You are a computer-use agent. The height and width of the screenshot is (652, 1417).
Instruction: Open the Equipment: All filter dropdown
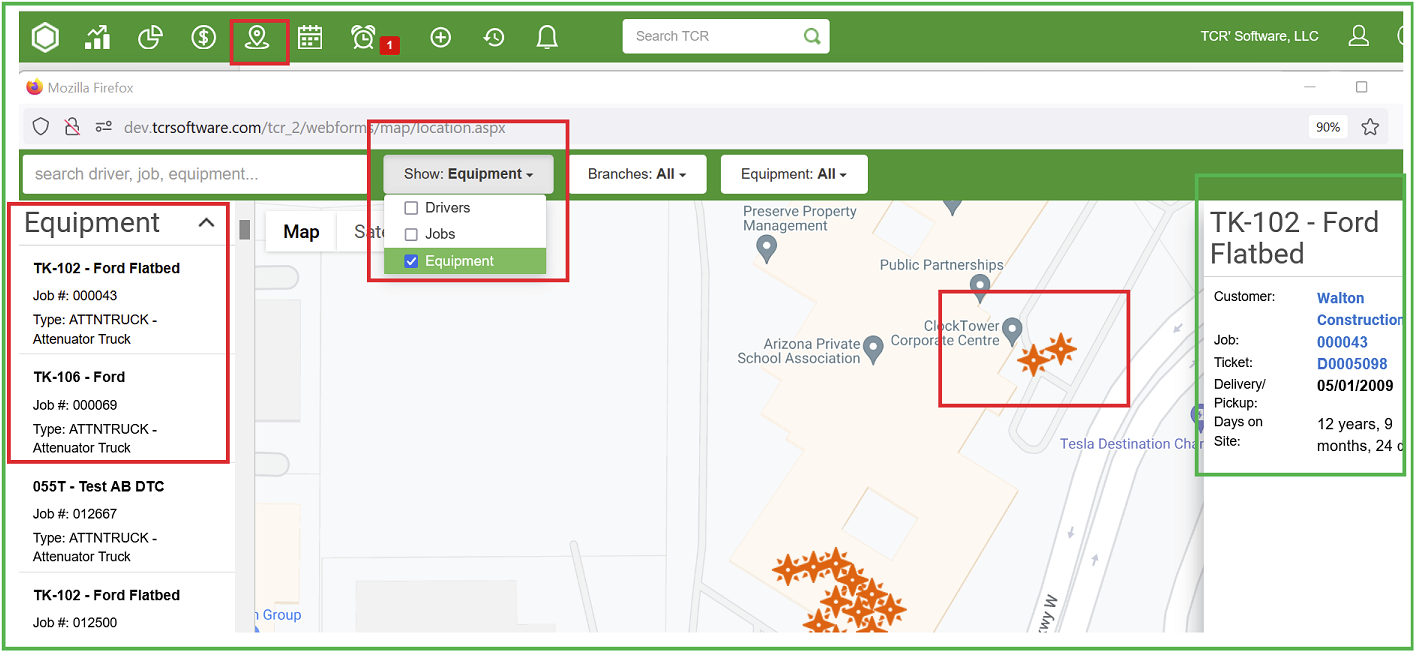click(x=794, y=174)
